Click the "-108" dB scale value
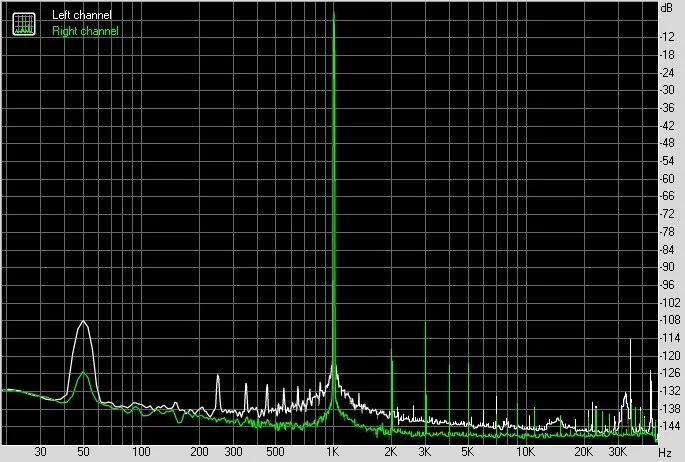This screenshot has height=462, width=685. [x=670, y=320]
